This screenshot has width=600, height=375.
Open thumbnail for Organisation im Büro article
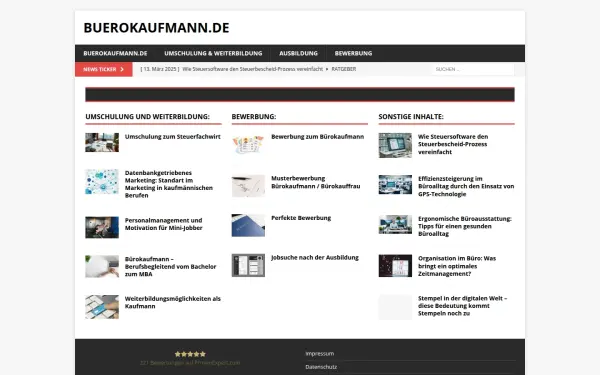pyautogui.click(x=395, y=266)
